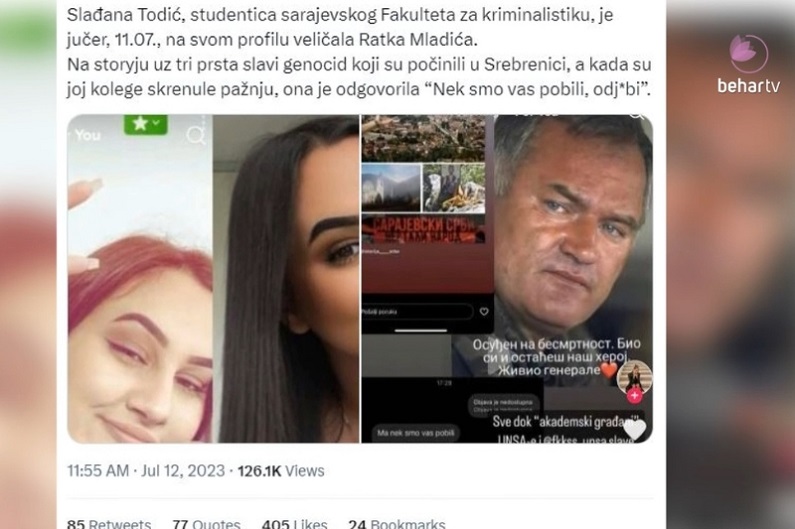Open the 77 Quotes list

coord(206,523)
